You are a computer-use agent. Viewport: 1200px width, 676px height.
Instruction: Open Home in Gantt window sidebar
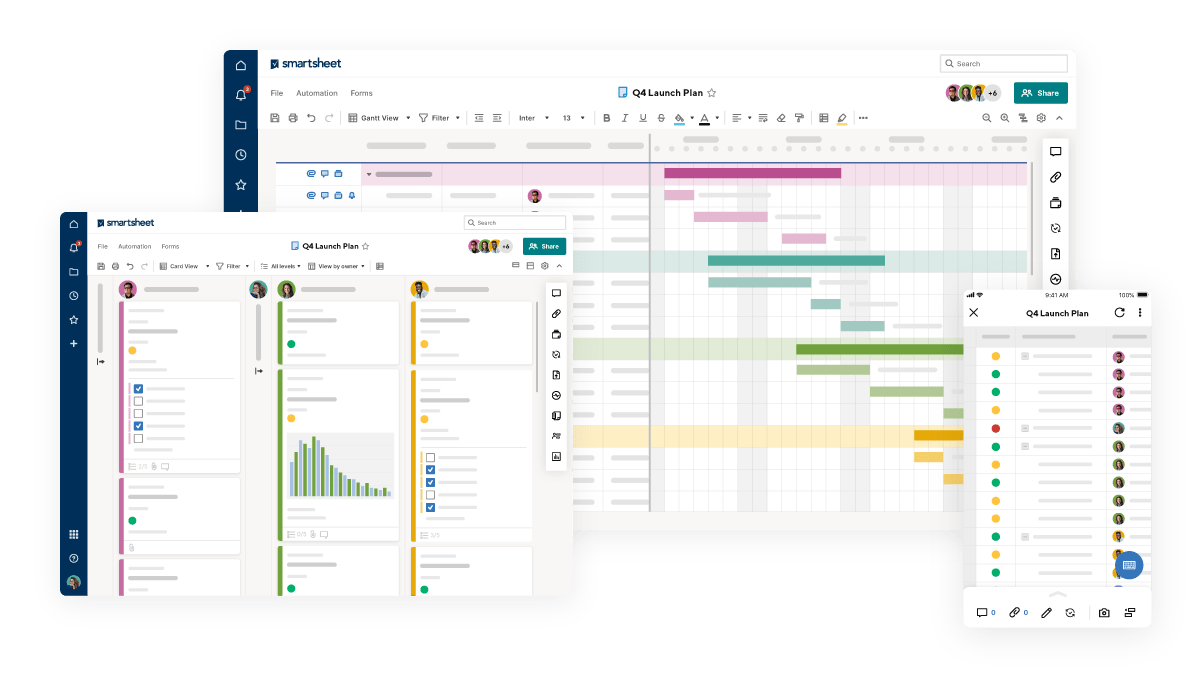click(241, 65)
